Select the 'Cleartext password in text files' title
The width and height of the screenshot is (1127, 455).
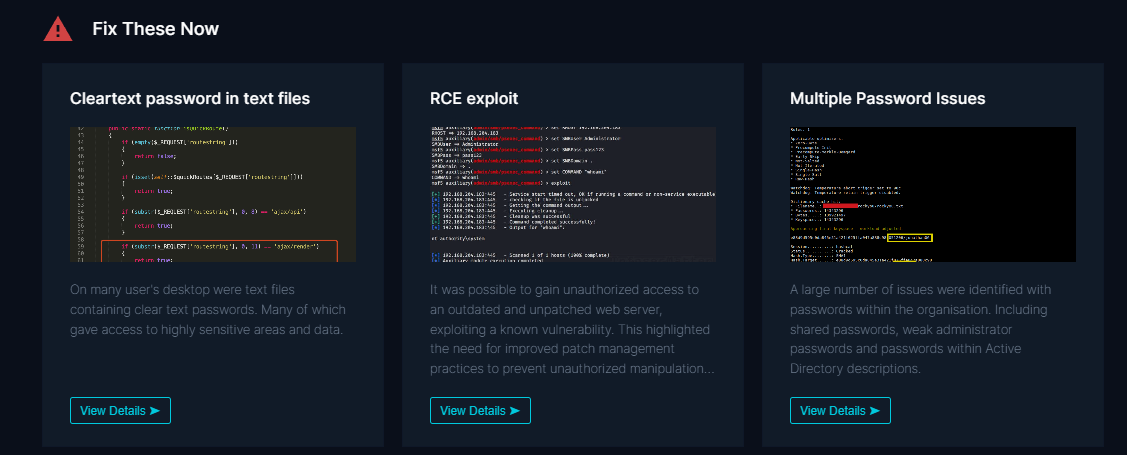190,99
